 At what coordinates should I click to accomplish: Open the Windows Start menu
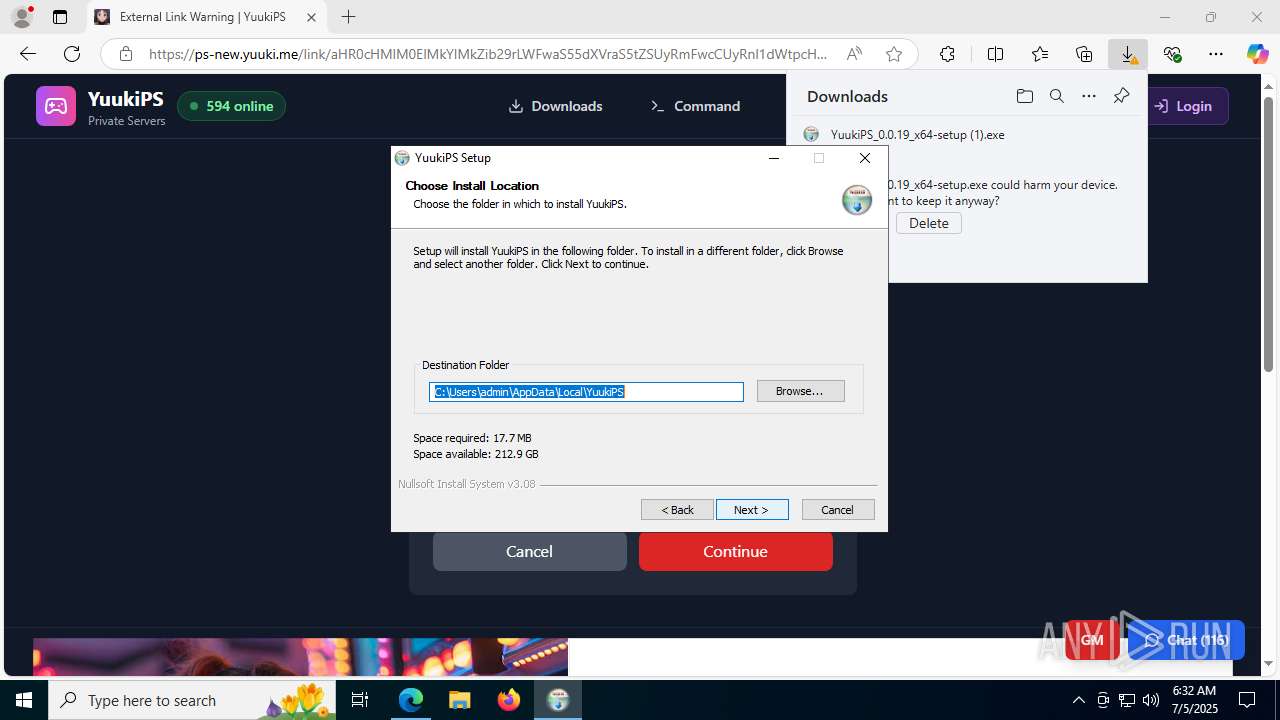coord(24,700)
